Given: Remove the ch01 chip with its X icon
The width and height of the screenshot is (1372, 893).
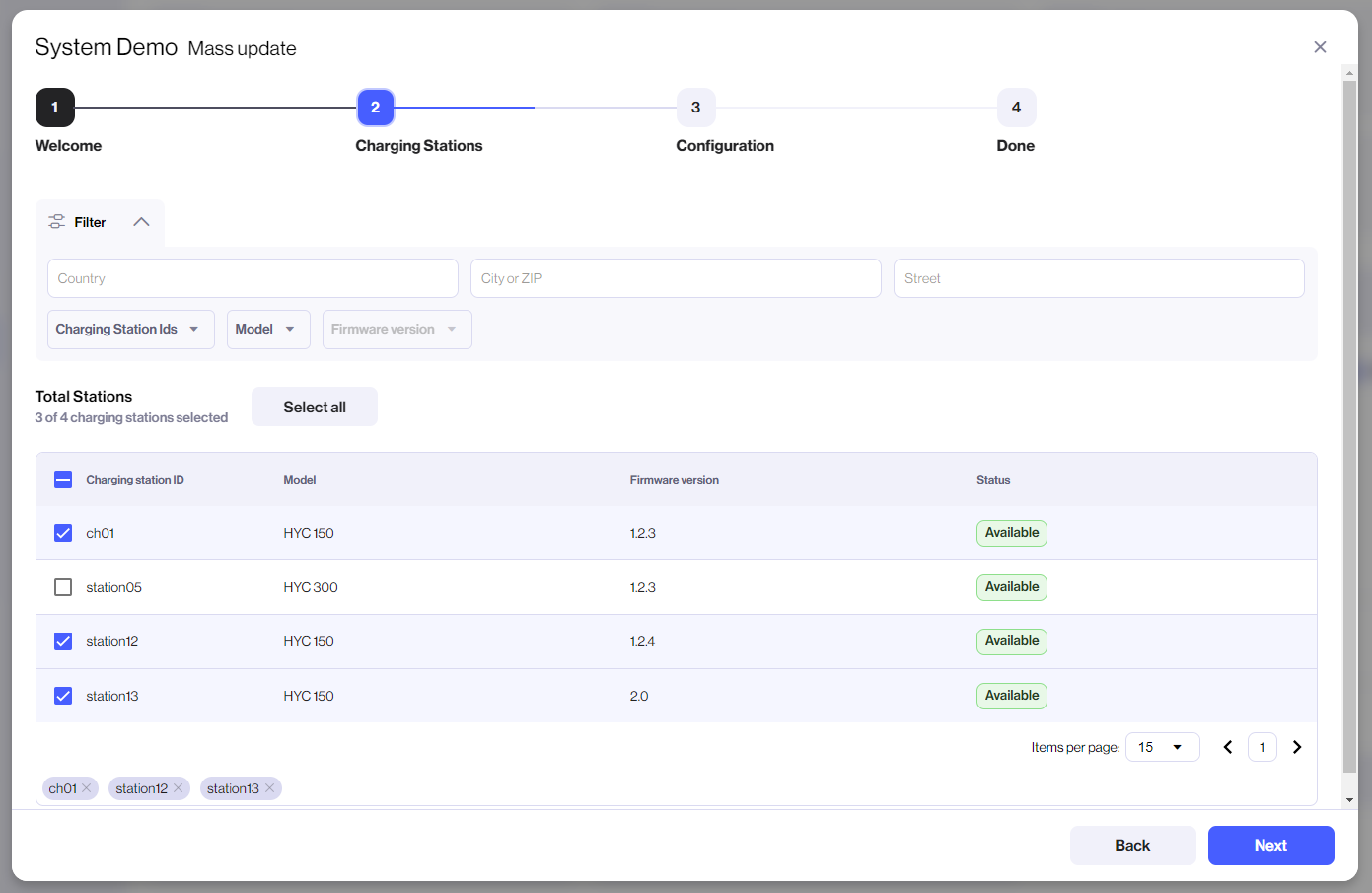Looking at the screenshot, I should (87, 787).
